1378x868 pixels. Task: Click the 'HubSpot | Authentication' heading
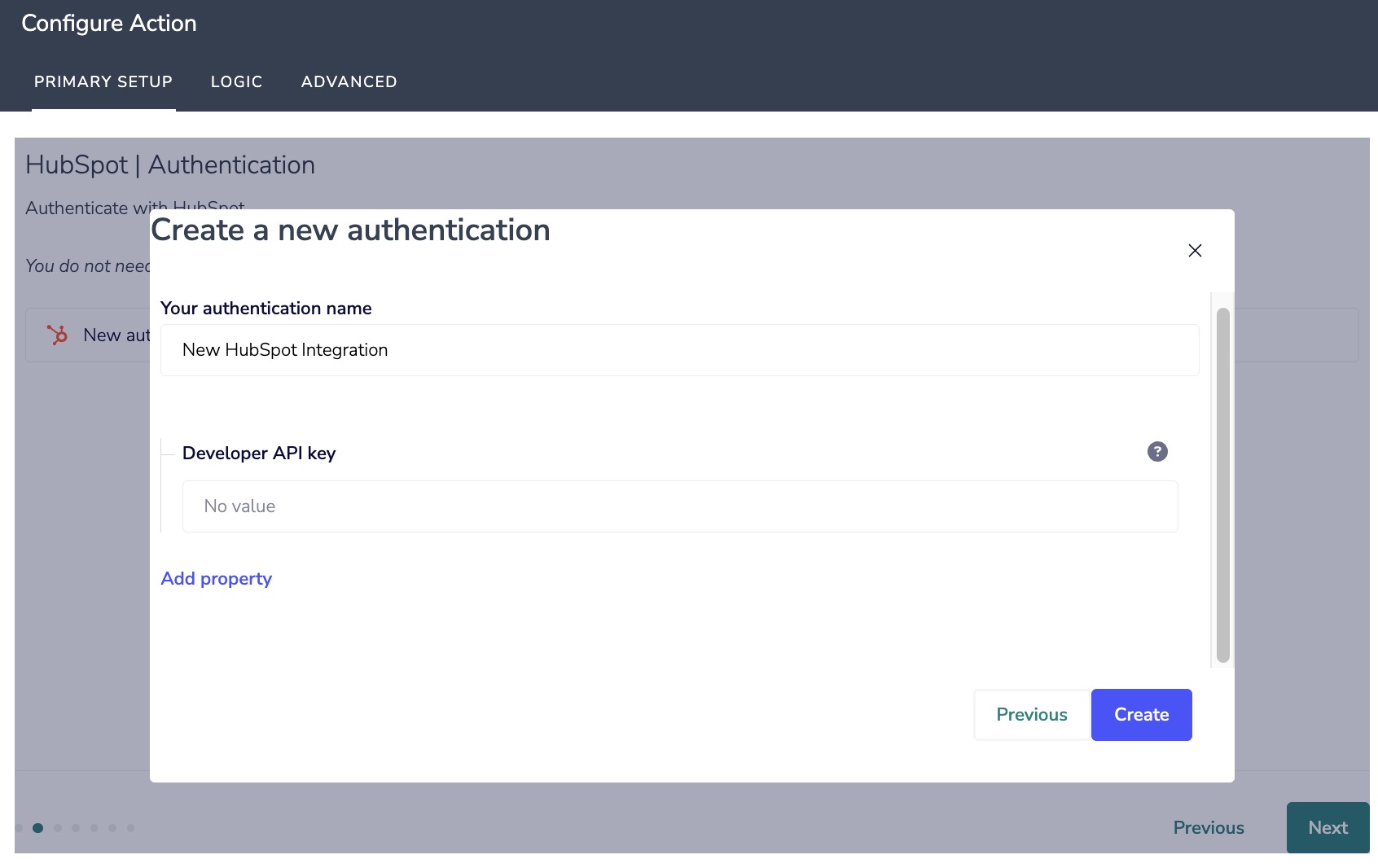pos(170,165)
